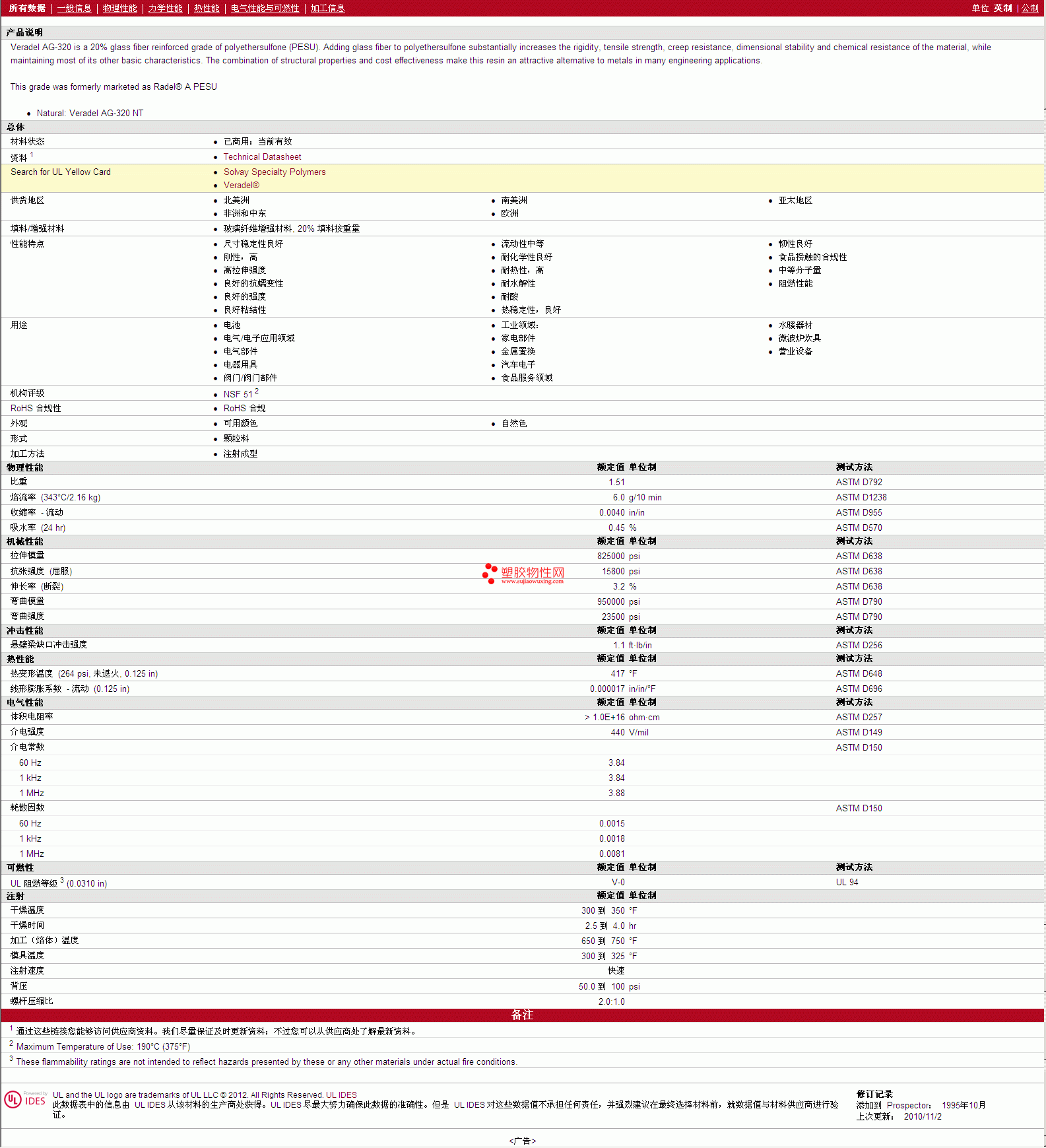Click the Natural: Veradel AG-320 NT bullet
The image size is (1046, 1148).
tap(90, 113)
